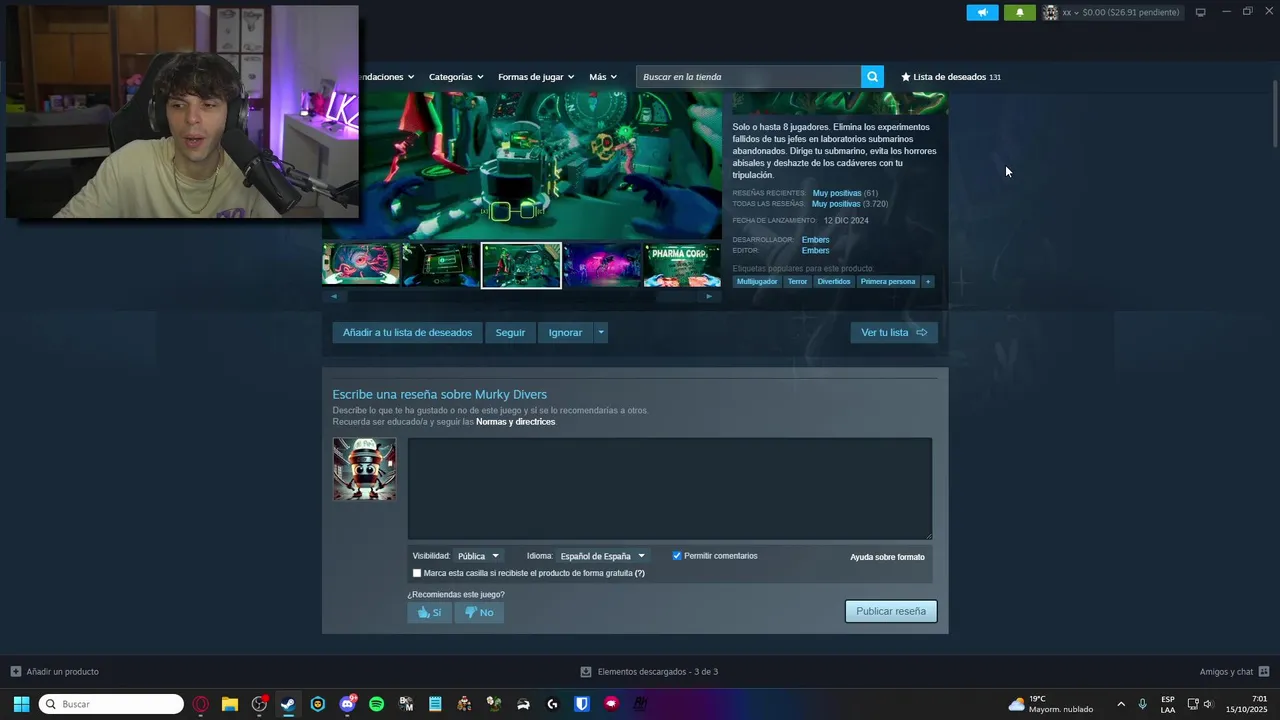The height and width of the screenshot is (720, 1280).
Task: Open friends and chat icon
Action: click(1264, 671)
